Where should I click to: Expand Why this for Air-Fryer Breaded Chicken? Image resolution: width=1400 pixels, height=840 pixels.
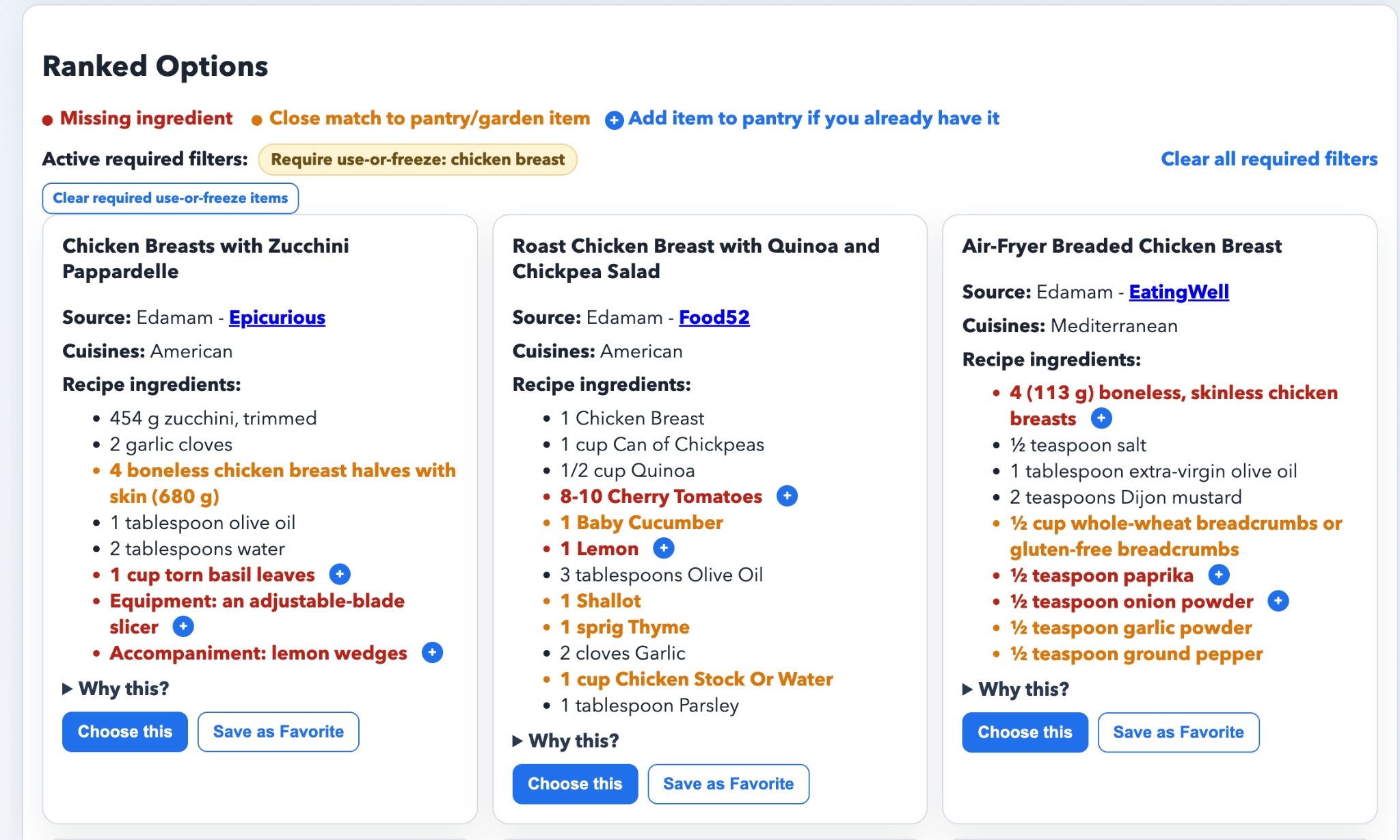click(1016, 689)
